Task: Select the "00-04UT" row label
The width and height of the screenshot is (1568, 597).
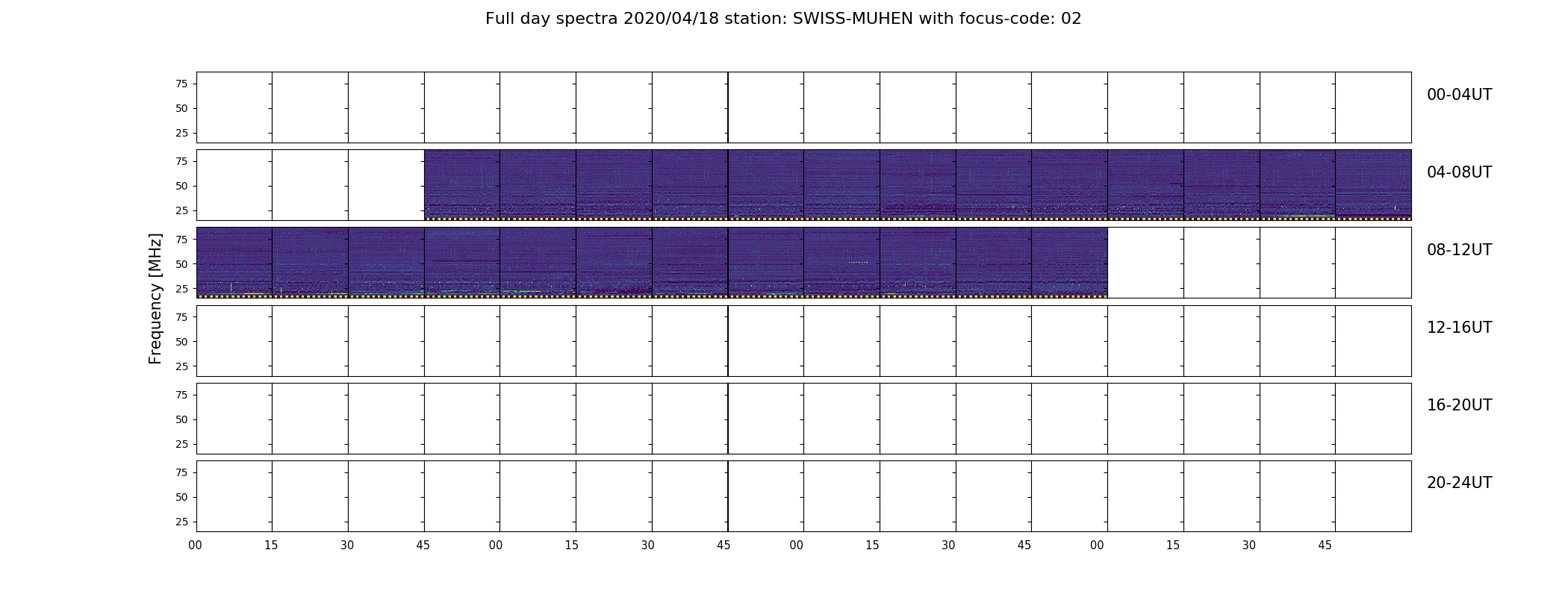Action: tap(1459, 95)
